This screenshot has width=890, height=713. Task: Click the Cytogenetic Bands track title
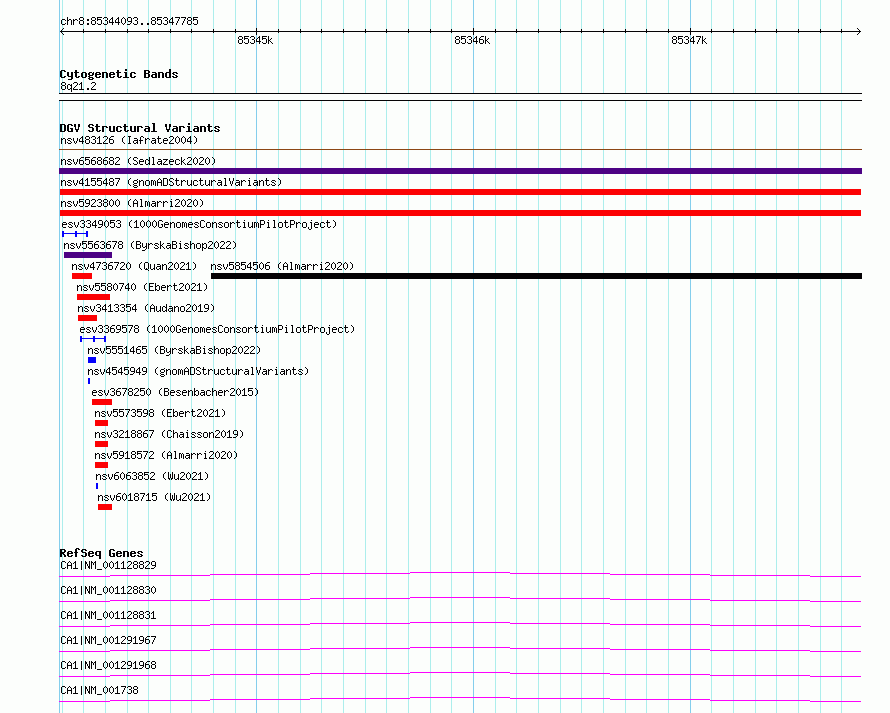pos(119,74)
